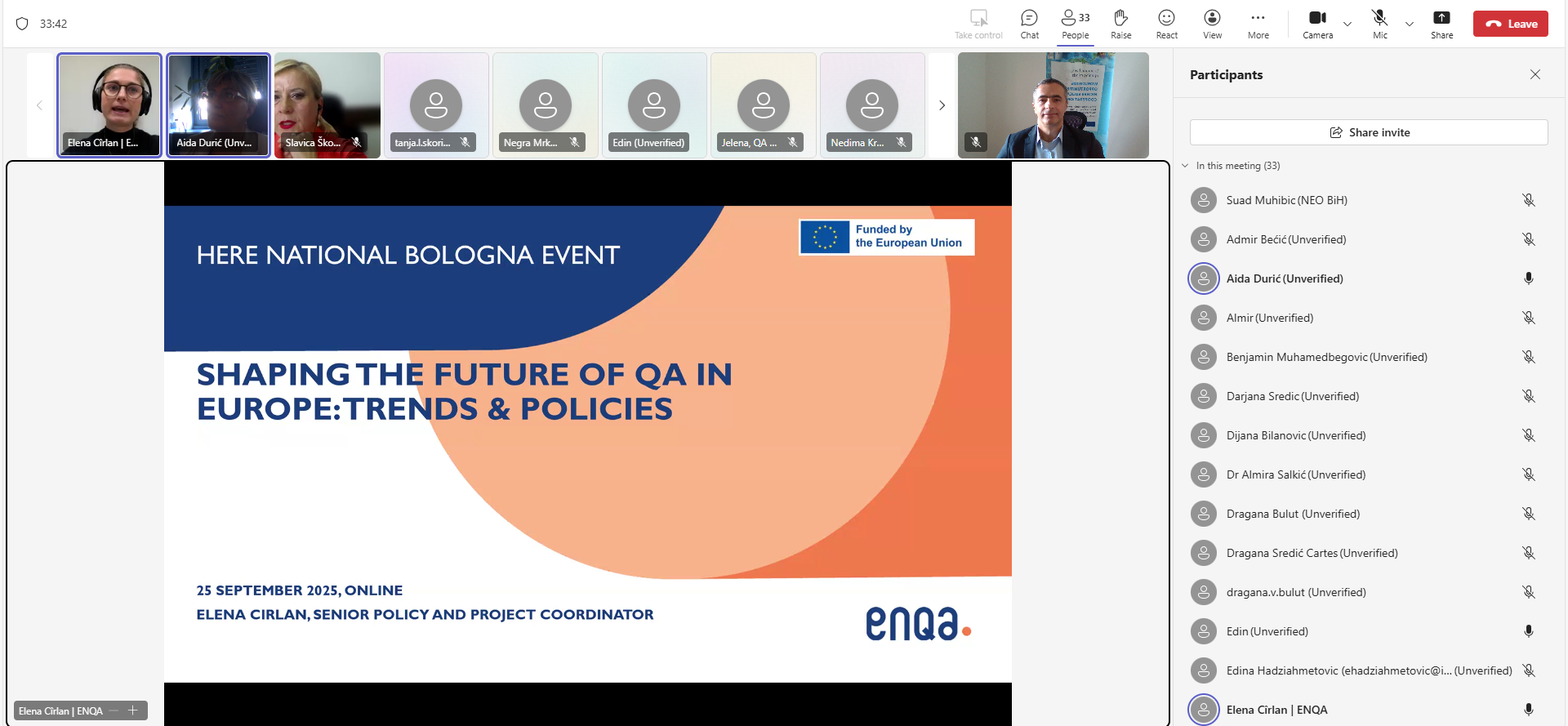1568x726 pixels.
Task: Click the shield security icon
Action: click(22, 24)
